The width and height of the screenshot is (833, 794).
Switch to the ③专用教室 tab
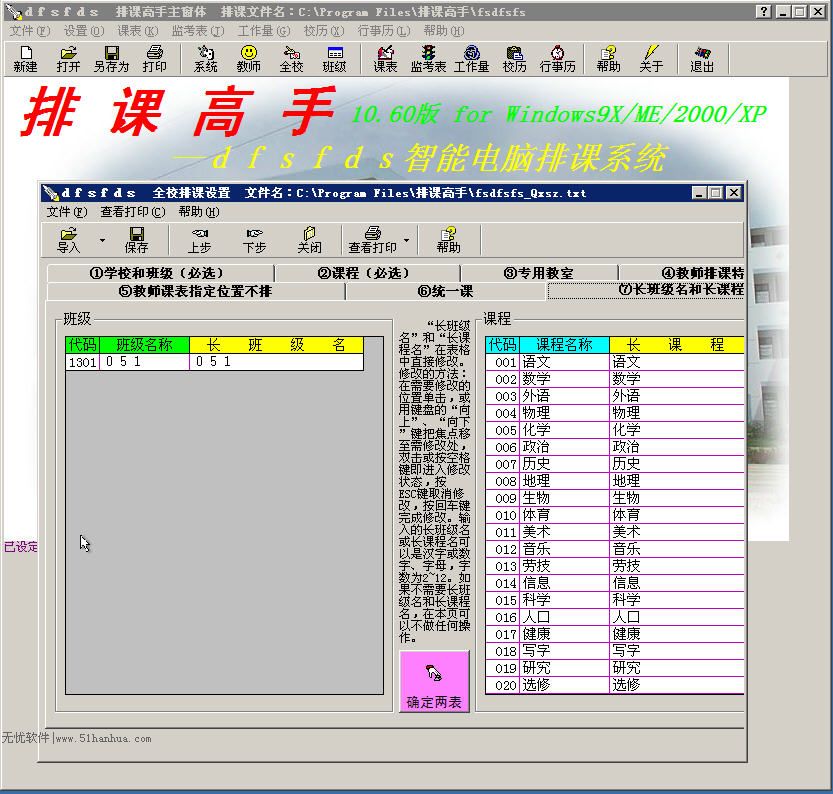(x=540, y=273)
